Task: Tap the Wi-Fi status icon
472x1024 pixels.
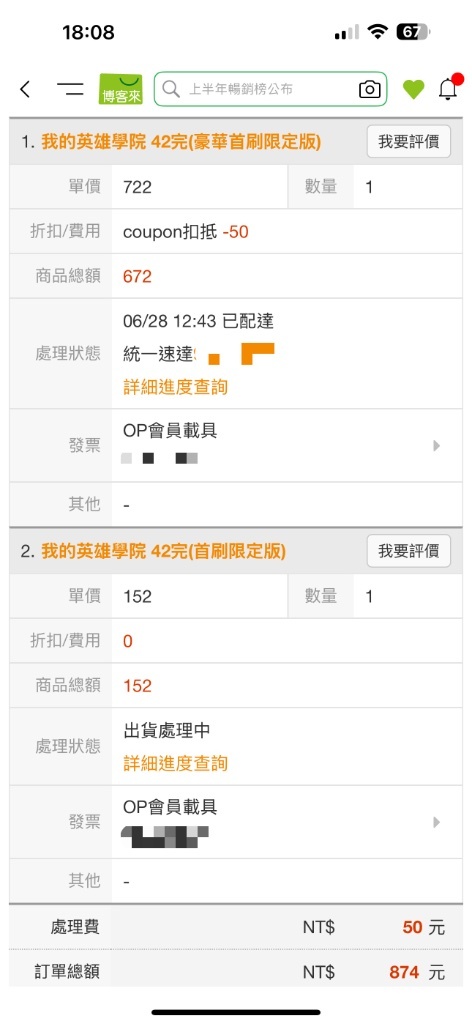Action: (377, 31)
